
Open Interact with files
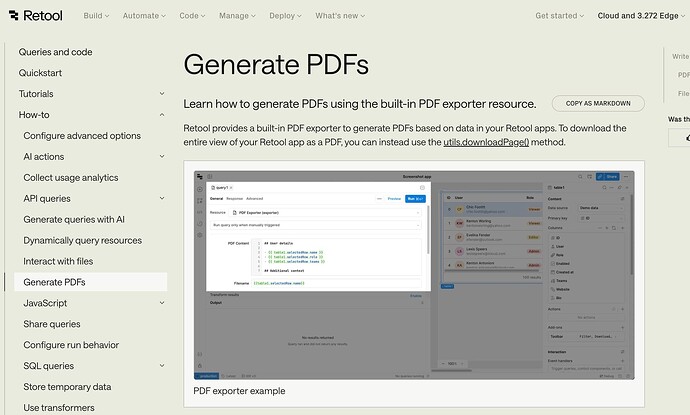coord(58,261)
